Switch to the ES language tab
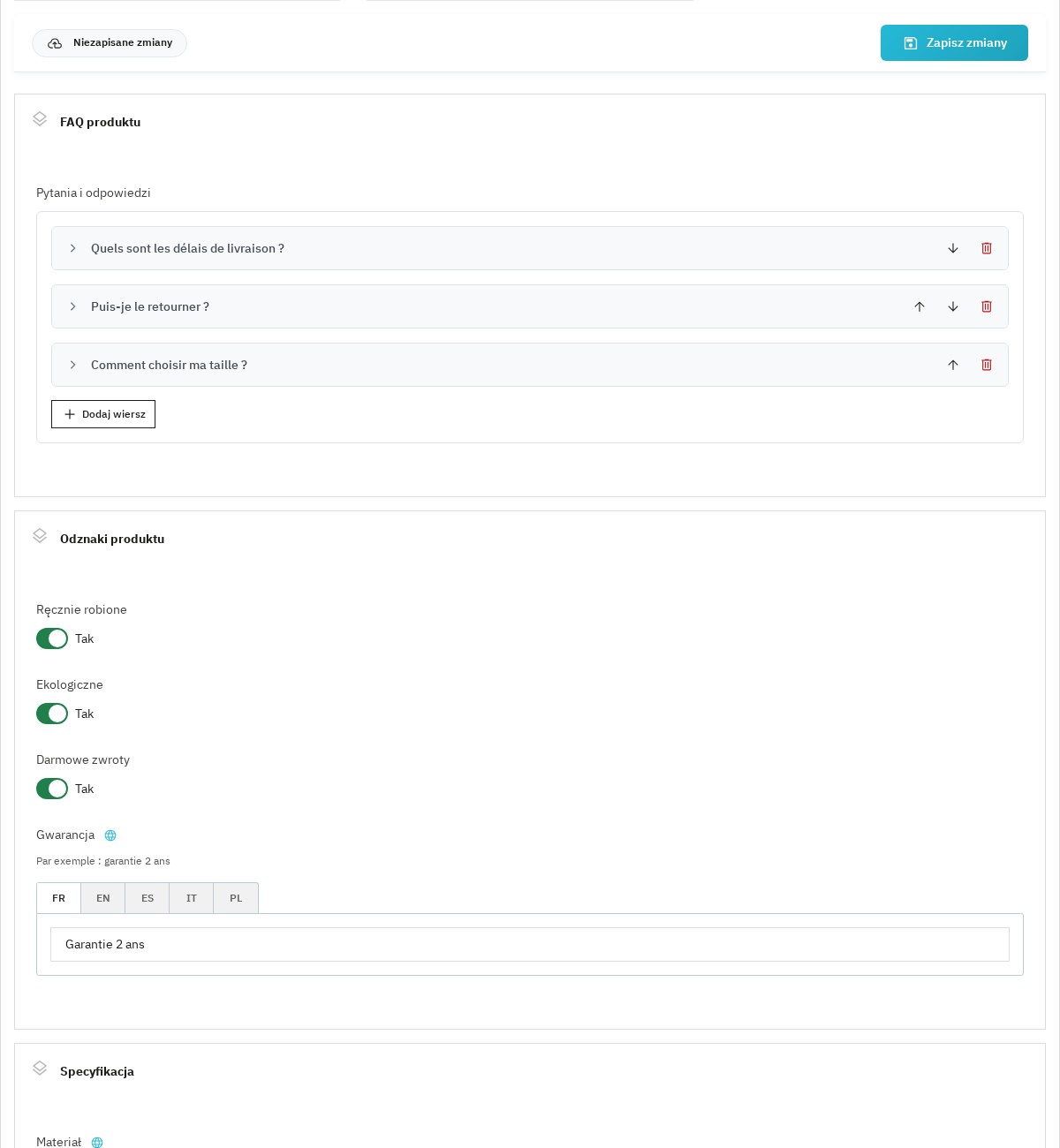This screenshot has height=1148, width=1060. (x=148, y=898)
